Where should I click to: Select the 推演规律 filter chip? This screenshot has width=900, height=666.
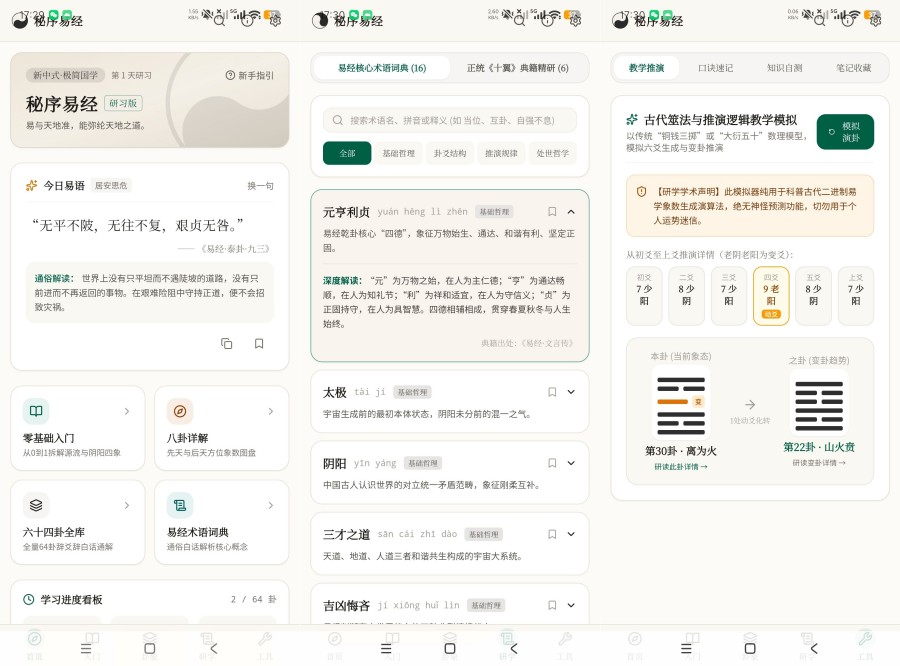[501, 153]
